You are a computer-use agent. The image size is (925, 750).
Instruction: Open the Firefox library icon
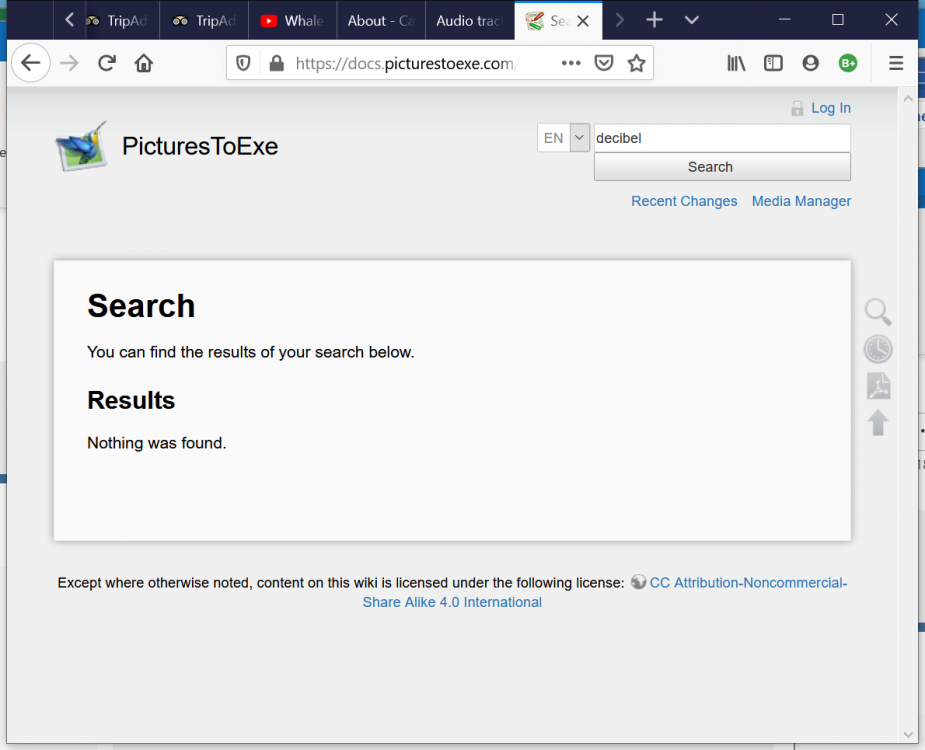pos(736,64)
